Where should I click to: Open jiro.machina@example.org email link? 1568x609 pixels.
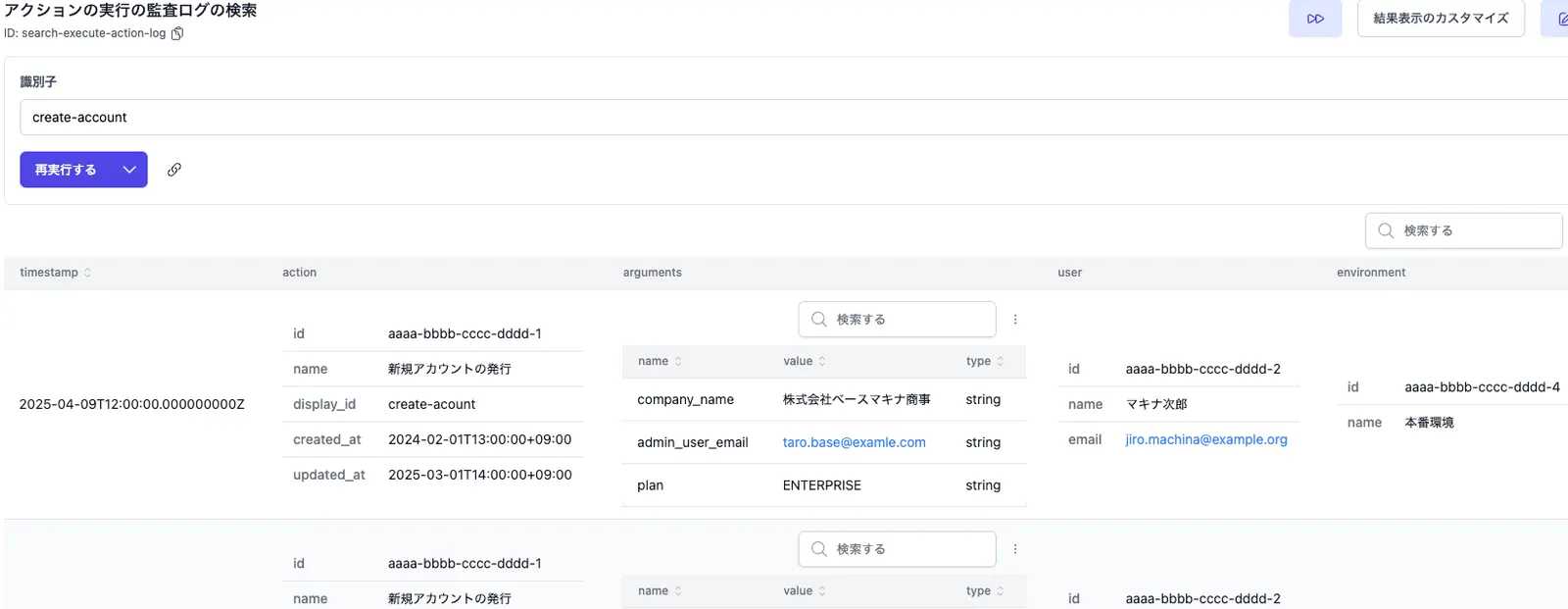coord(1206,439)
